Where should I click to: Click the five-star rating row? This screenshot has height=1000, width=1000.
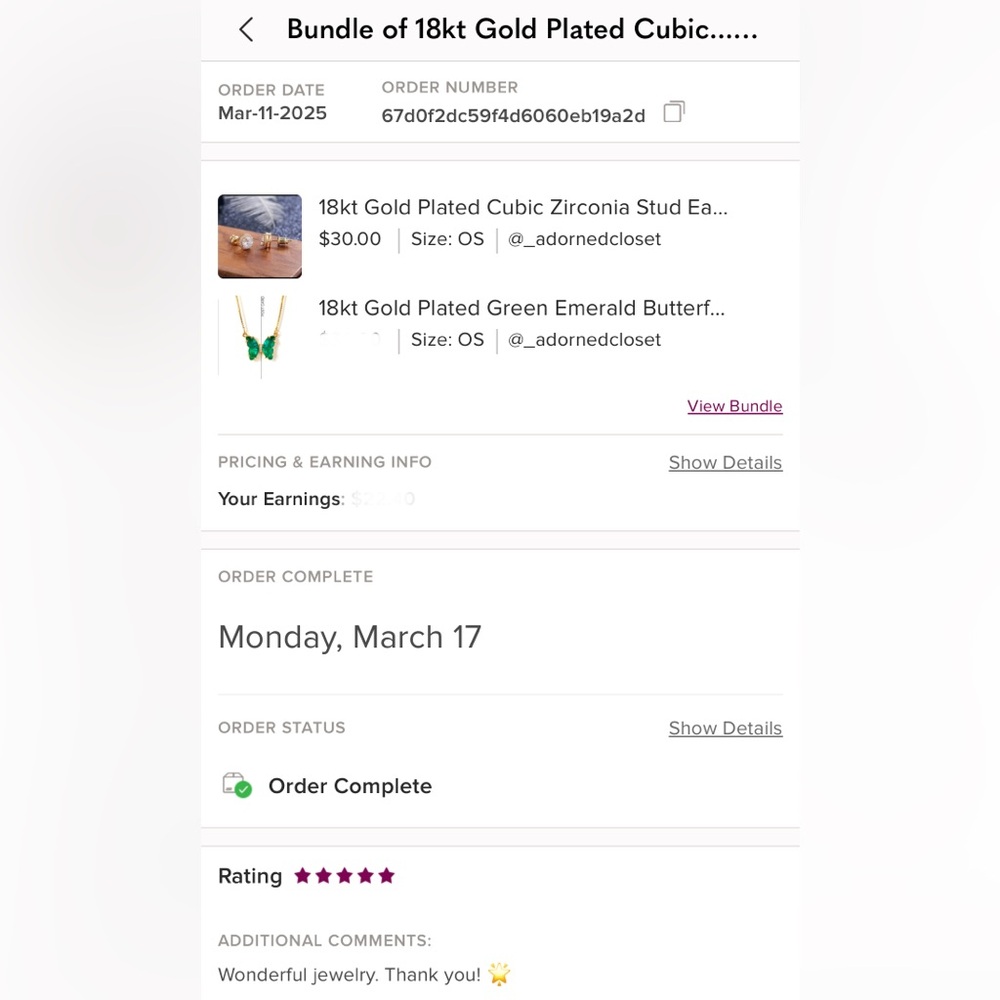(344, 876)
